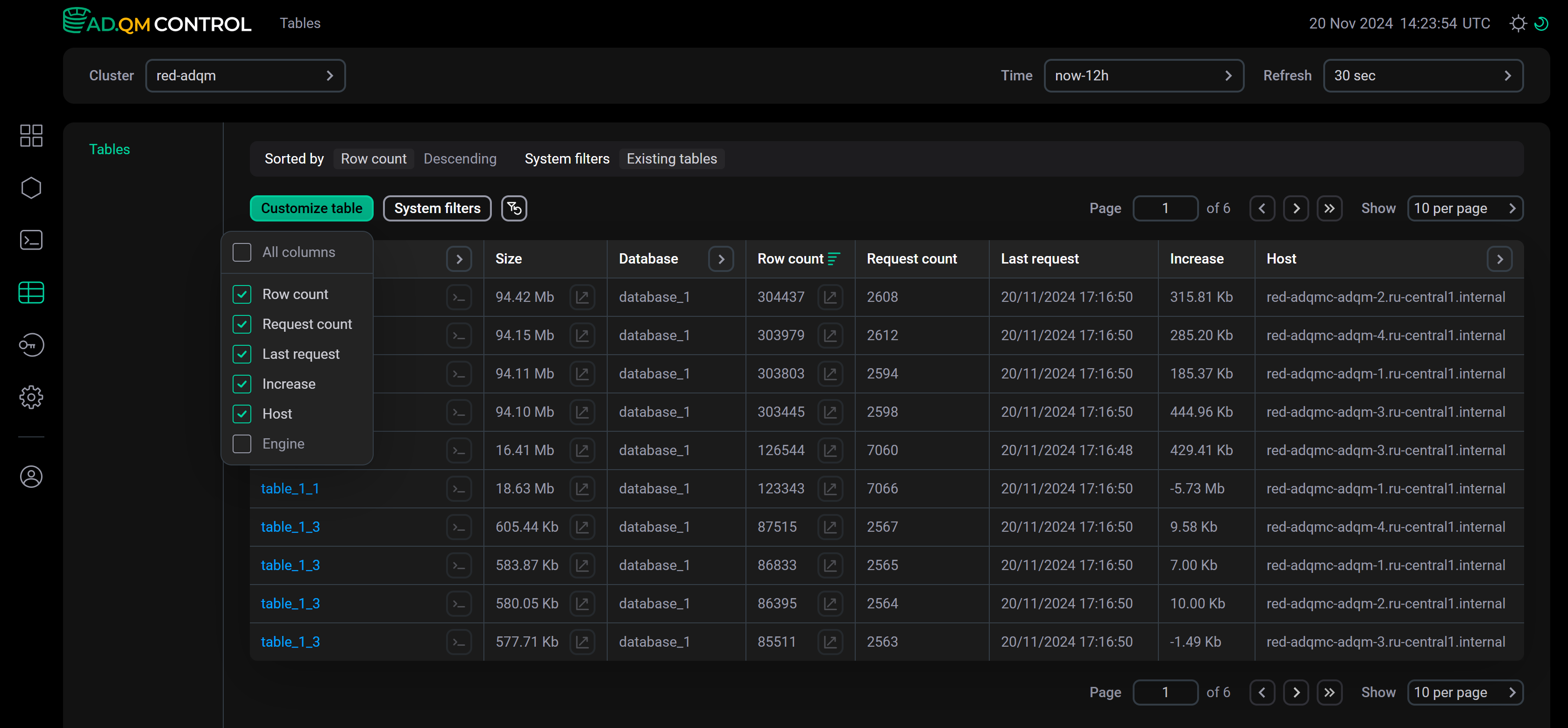Open the terminal console sidebar icon

(31, 240)
